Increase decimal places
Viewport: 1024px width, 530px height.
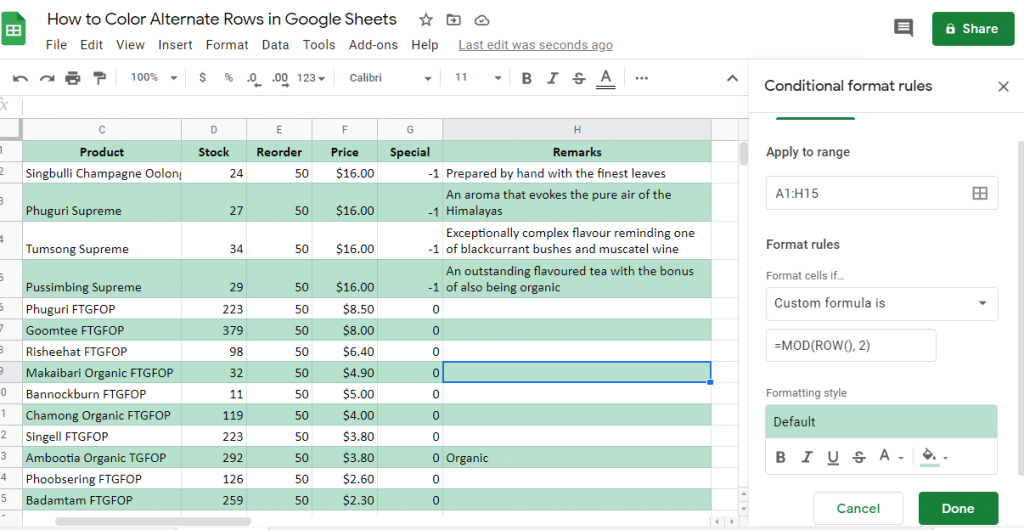point(280,78)
